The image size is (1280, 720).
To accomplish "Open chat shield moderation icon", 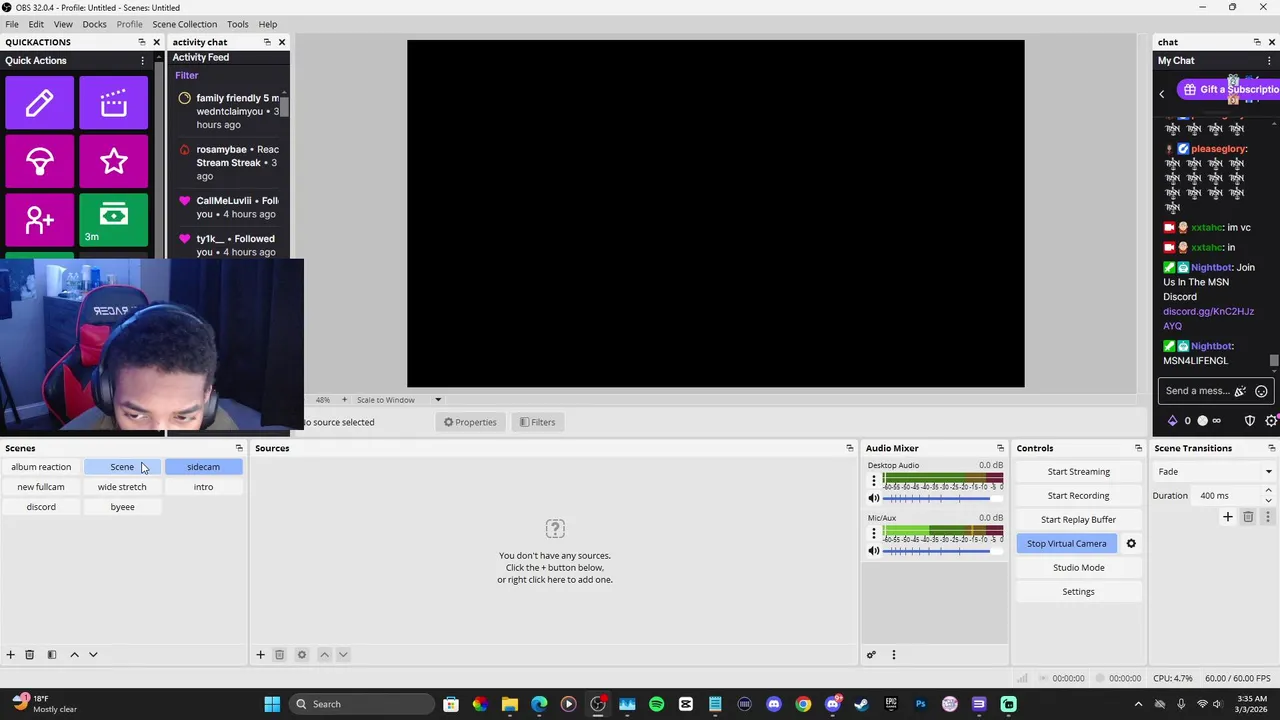I will click(x=1250, y=421).
